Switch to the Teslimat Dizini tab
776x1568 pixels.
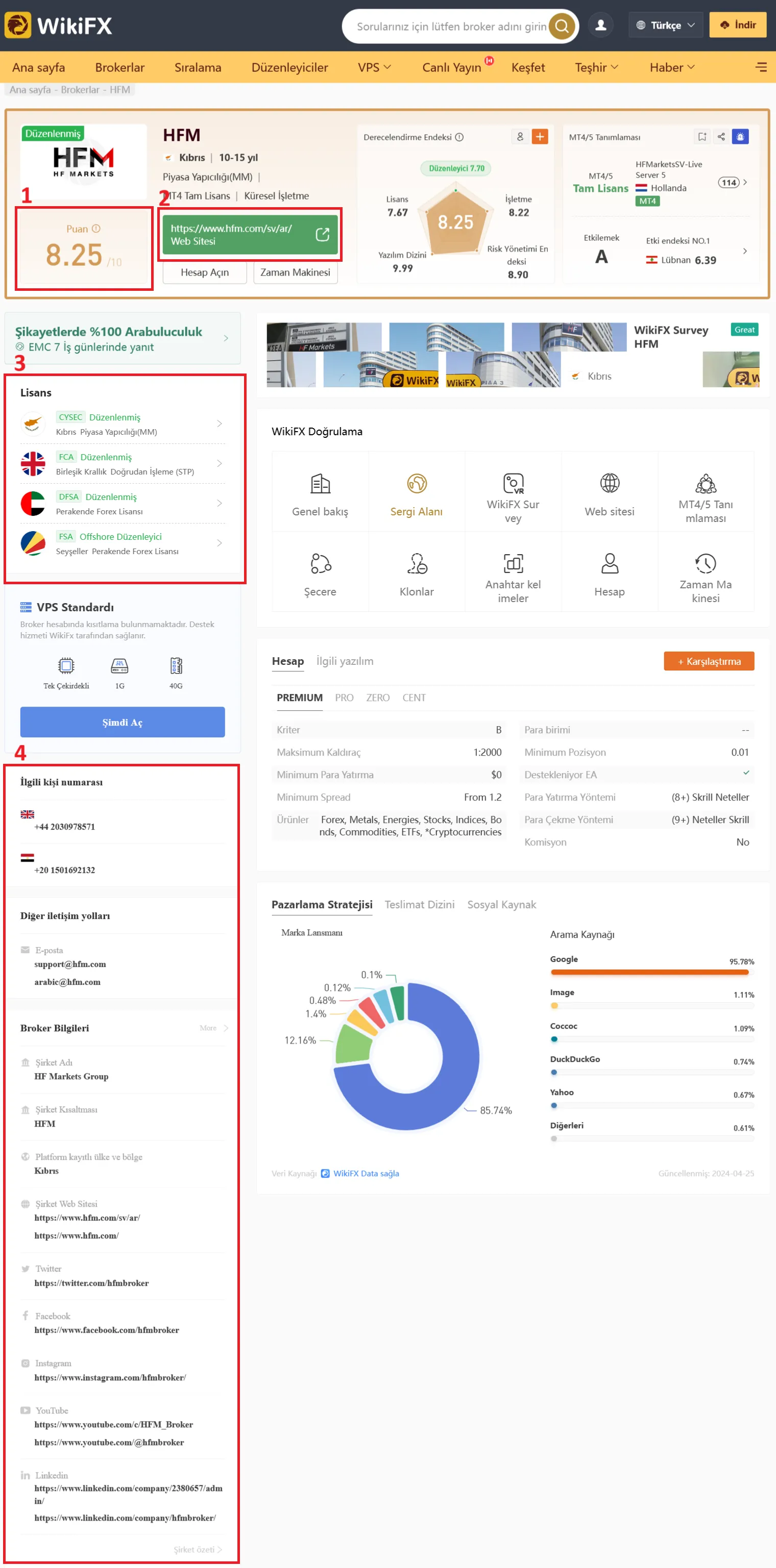tap(420, 905)
